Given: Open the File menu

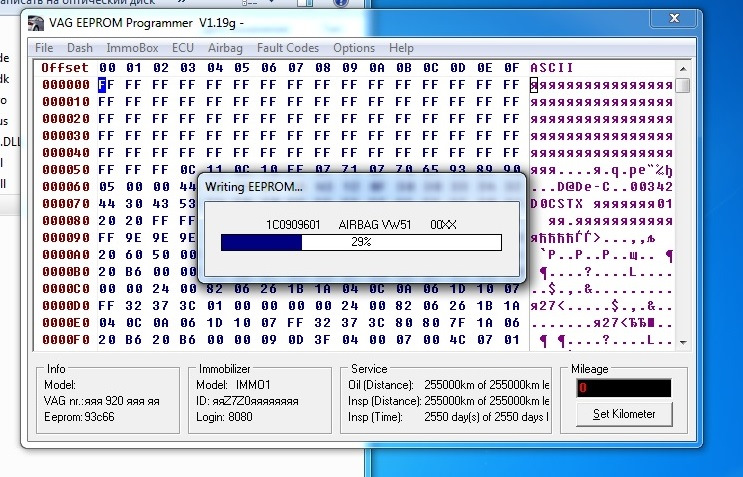Looking at the screenshot, I should (x=44, y=48).
